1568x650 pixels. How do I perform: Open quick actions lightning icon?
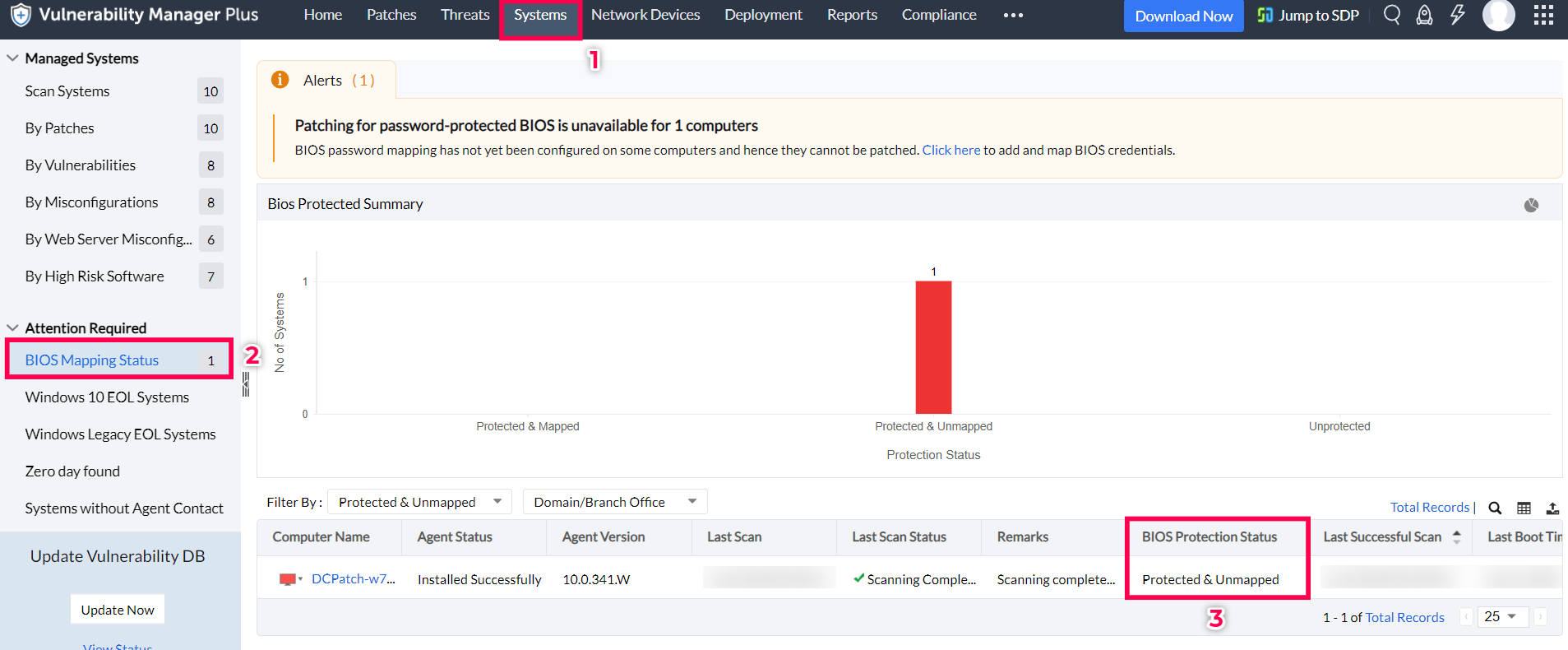click(1458, 15)
